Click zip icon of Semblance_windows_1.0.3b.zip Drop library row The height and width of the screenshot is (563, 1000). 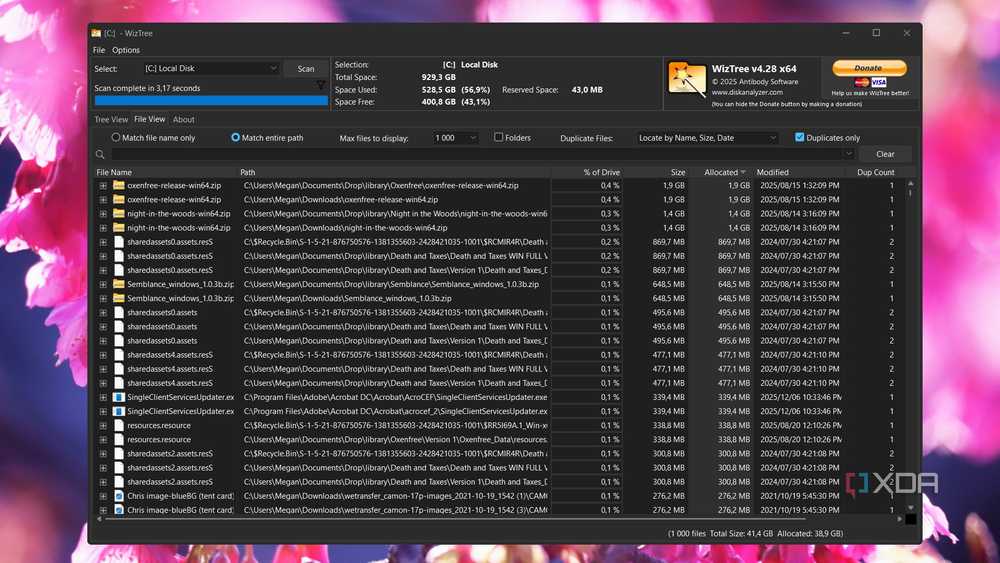coord(119,284)
